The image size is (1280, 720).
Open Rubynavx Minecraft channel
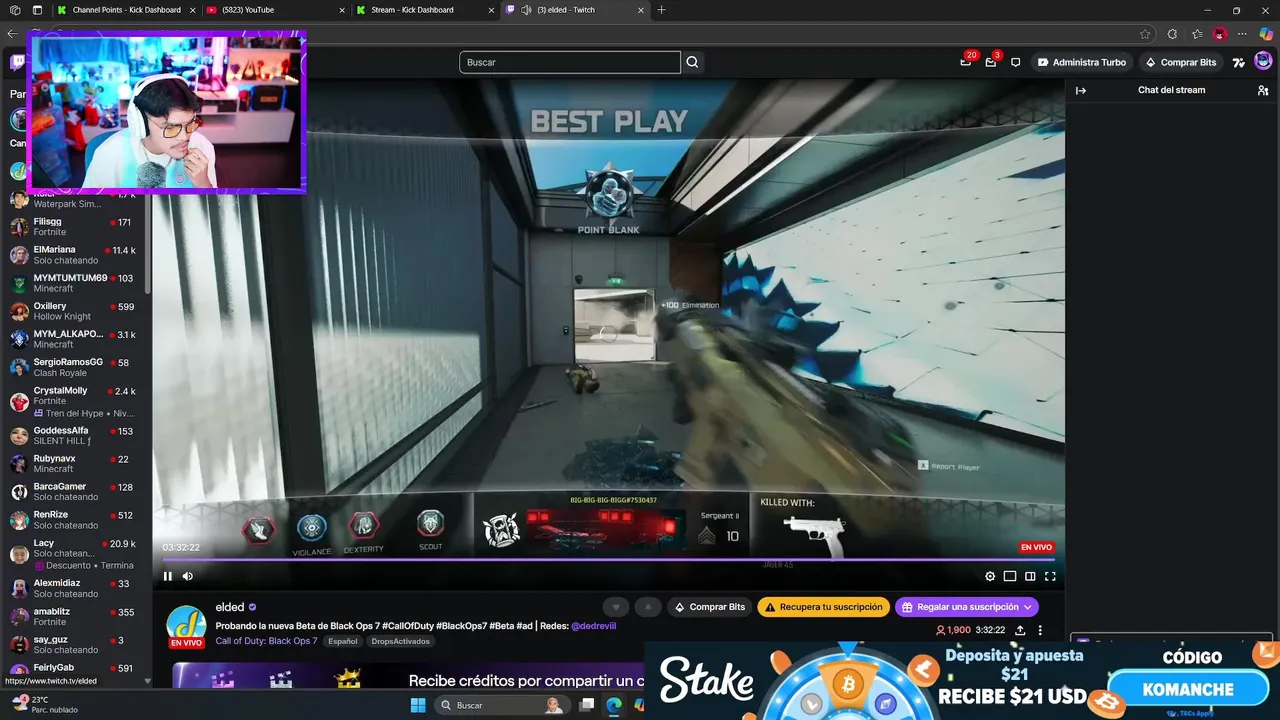pos(76,463)
